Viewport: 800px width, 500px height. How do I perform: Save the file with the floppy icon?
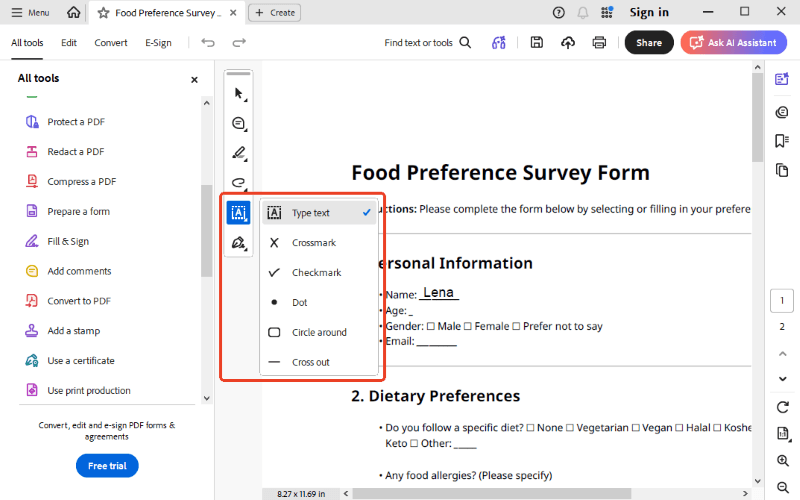click(537, 42)
